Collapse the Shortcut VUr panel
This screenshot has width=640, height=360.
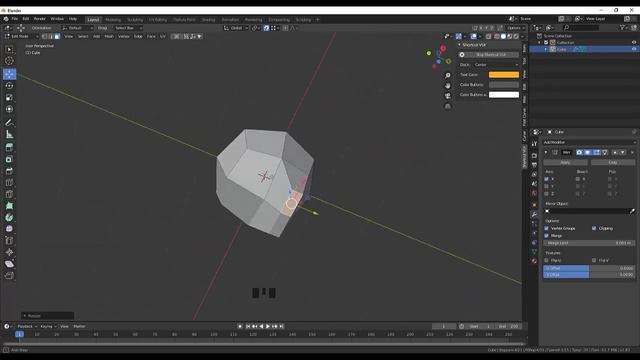[x=459, y=44]
